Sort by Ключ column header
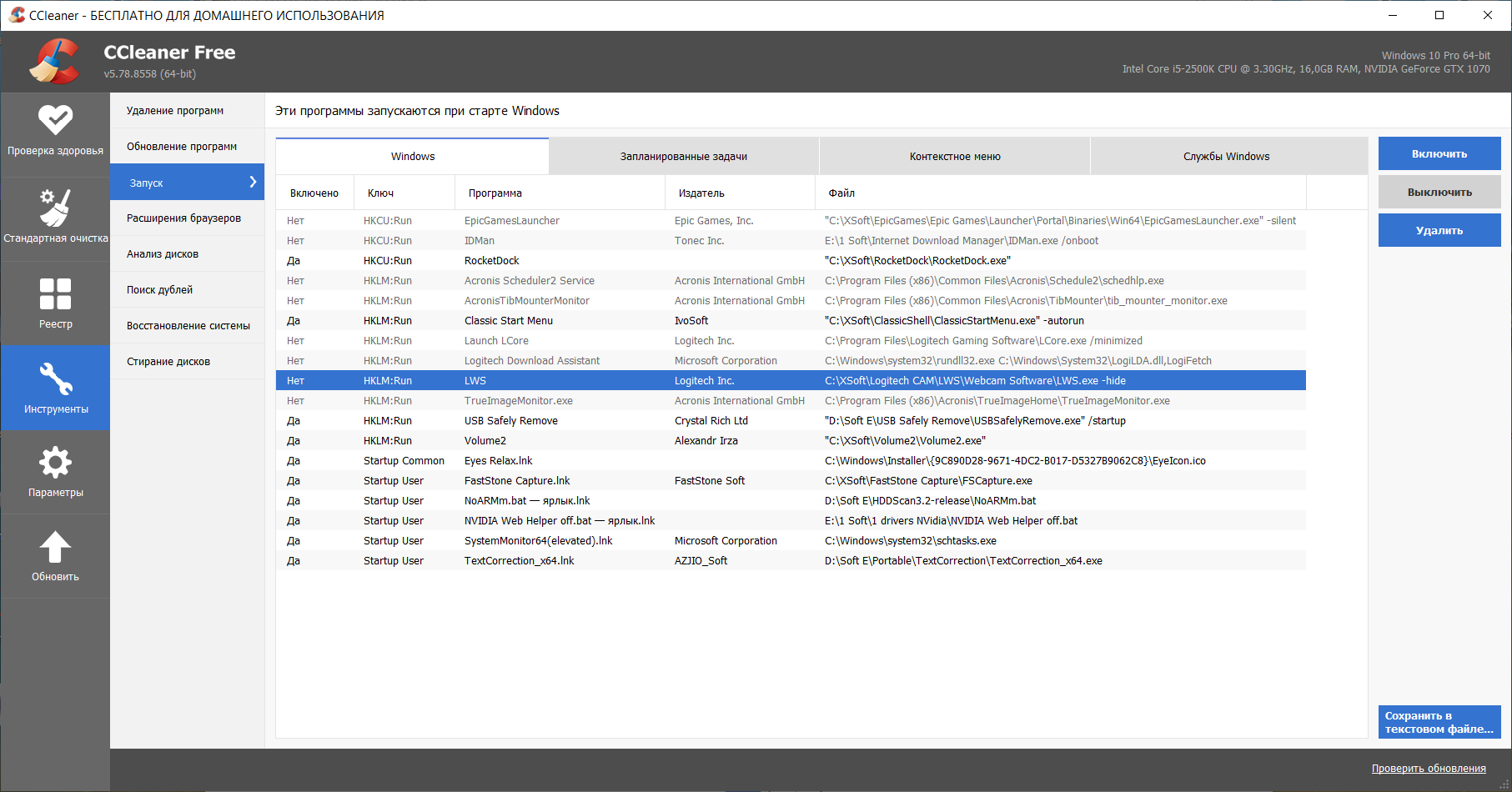This screenshot has height=792, width=1512. click(x=404, y=193)
